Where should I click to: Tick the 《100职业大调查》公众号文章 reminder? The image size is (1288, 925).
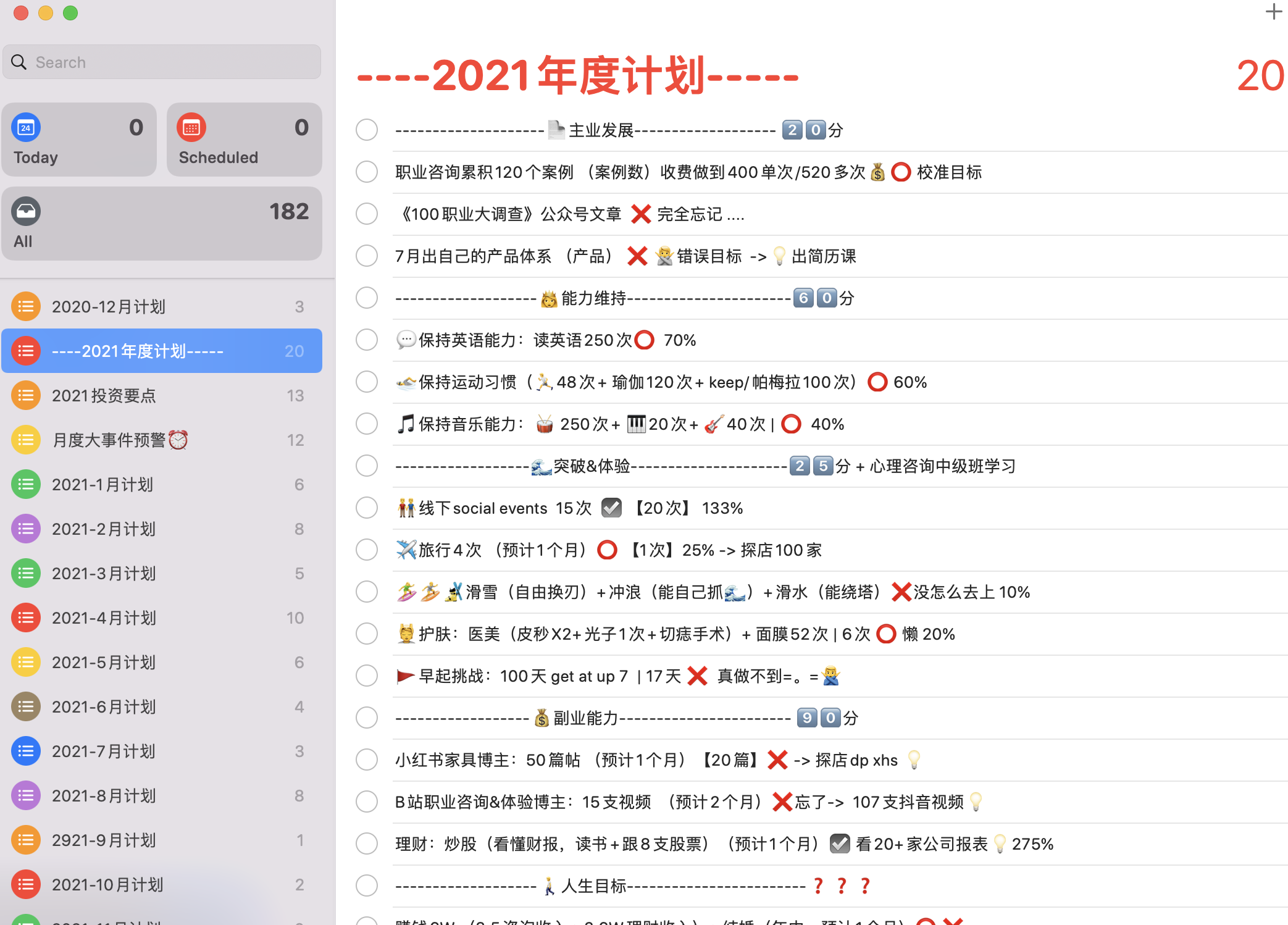click(x=367, y=214)
